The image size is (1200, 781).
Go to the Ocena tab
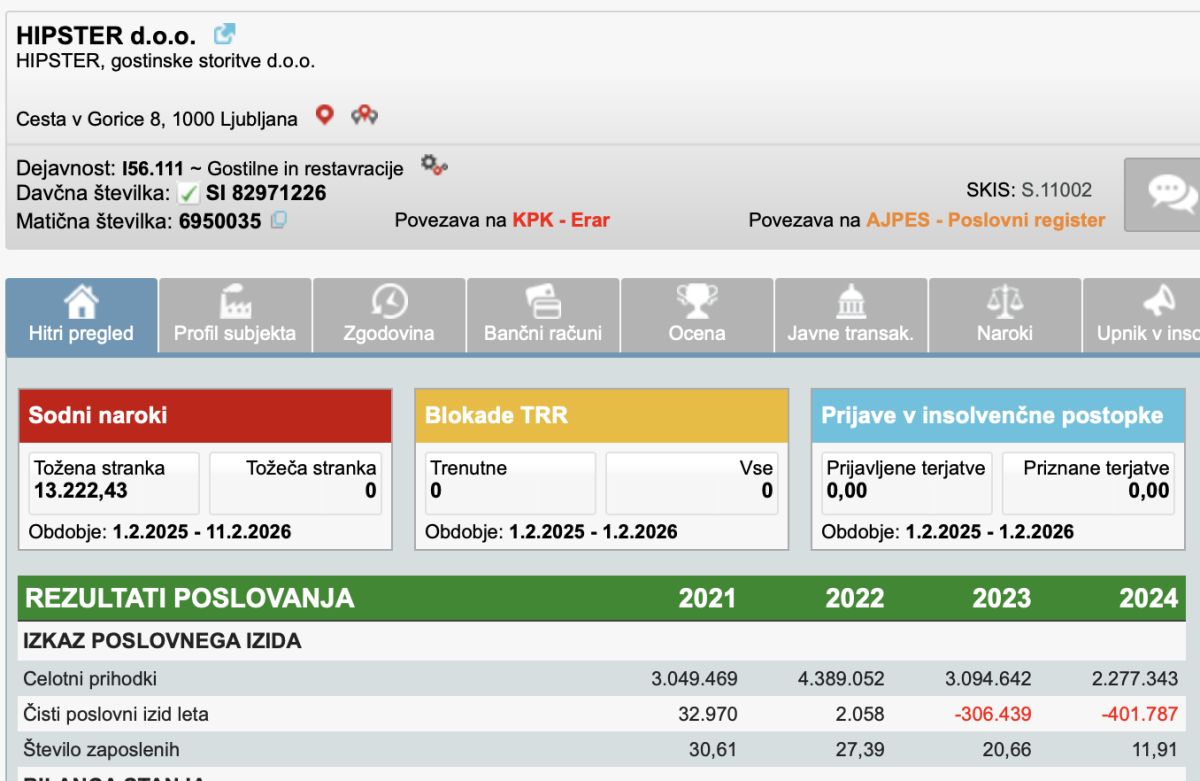point(697,316)
